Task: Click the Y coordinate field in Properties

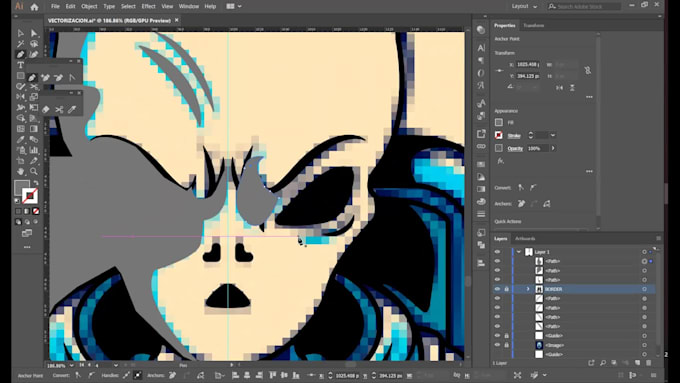Action: [527, 76]
